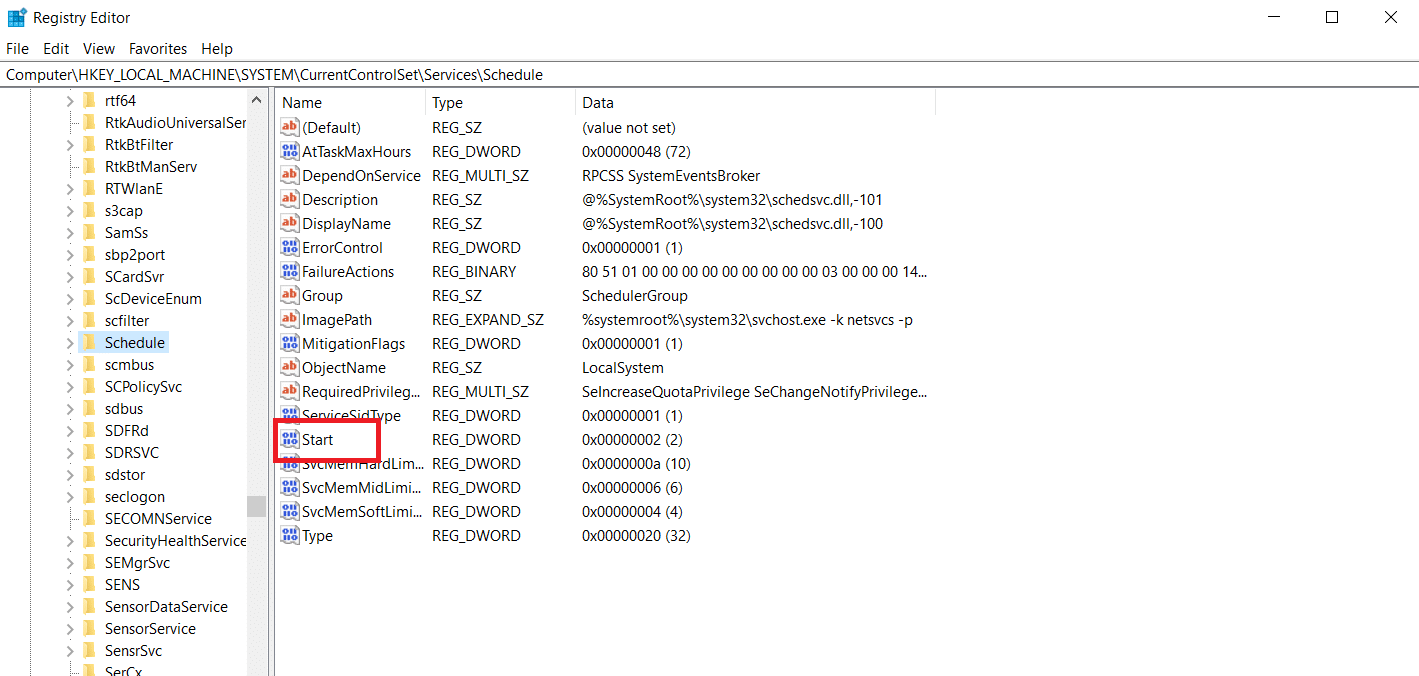Viewport: 1419px width, 676px height.
Task: Click the FailureActions binary value icon
Action: [x=290, y=272]
